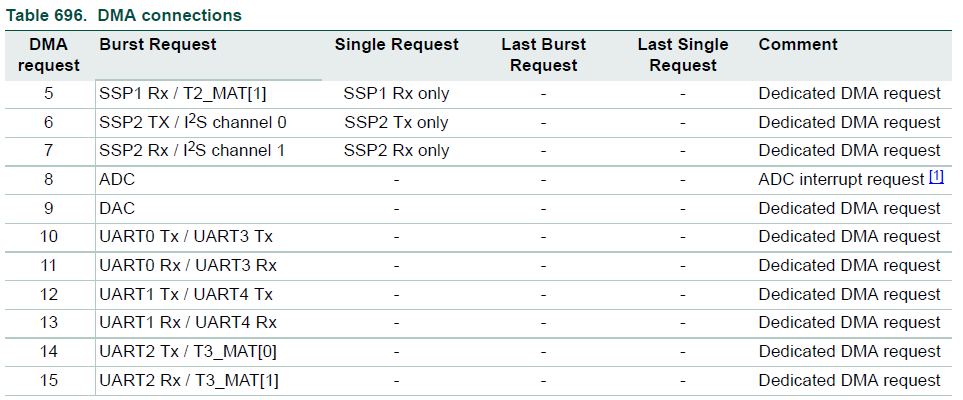
Task: Open the footnote [1] link
Action: (936, 178)
